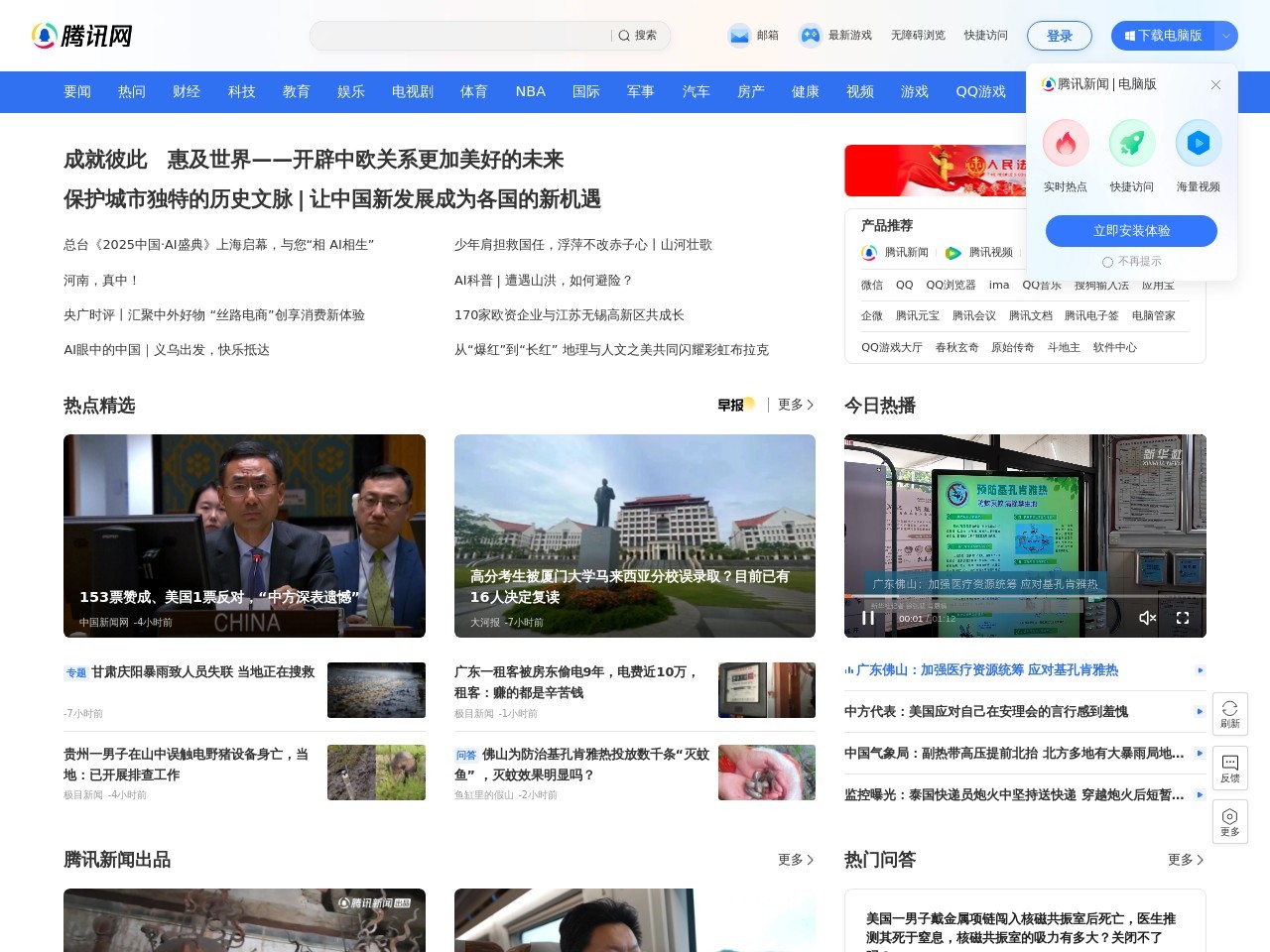The width and height of the screenshot is (1270, 952).
Task: Open the 要闻 navigation tab
Action: tap(77, 91)
